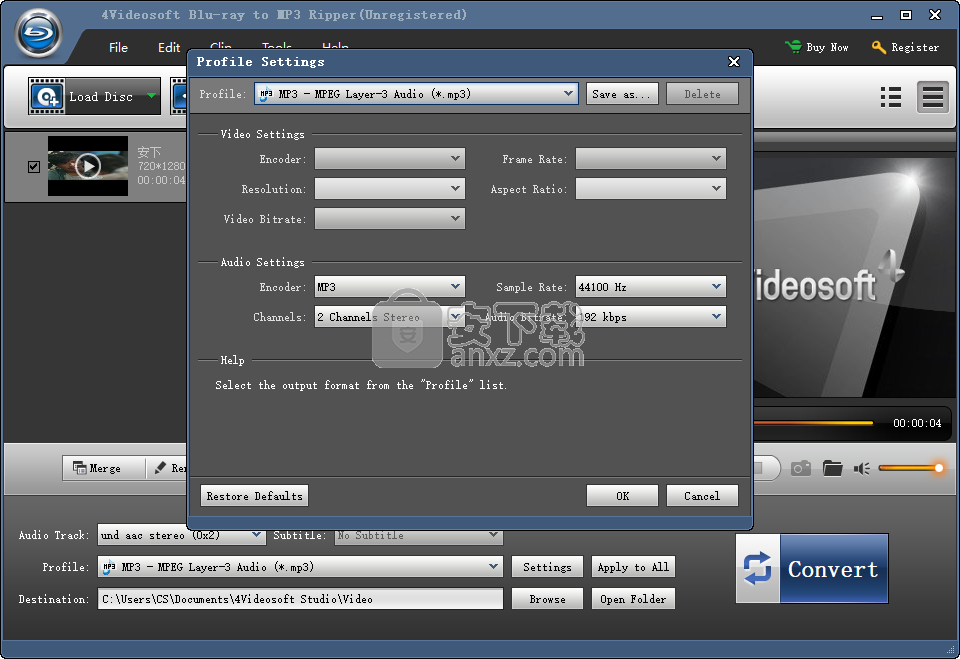Image resolution: width=960 pixels, height=659 pixels.
Task: Play the video thumbnail preview
Action: (x=88, y=166)
